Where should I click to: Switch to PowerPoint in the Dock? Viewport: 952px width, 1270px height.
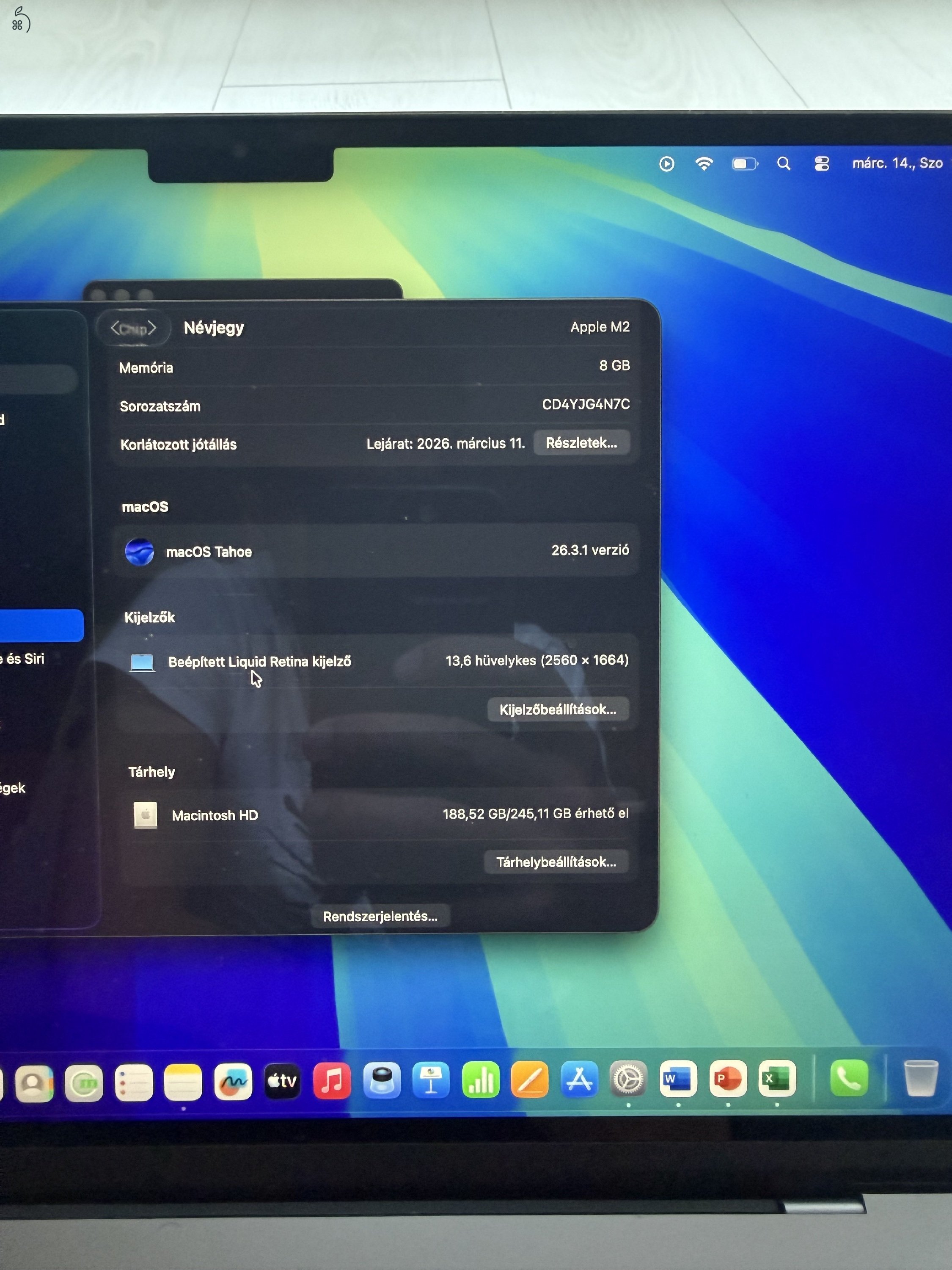(x=728, y=1079)
